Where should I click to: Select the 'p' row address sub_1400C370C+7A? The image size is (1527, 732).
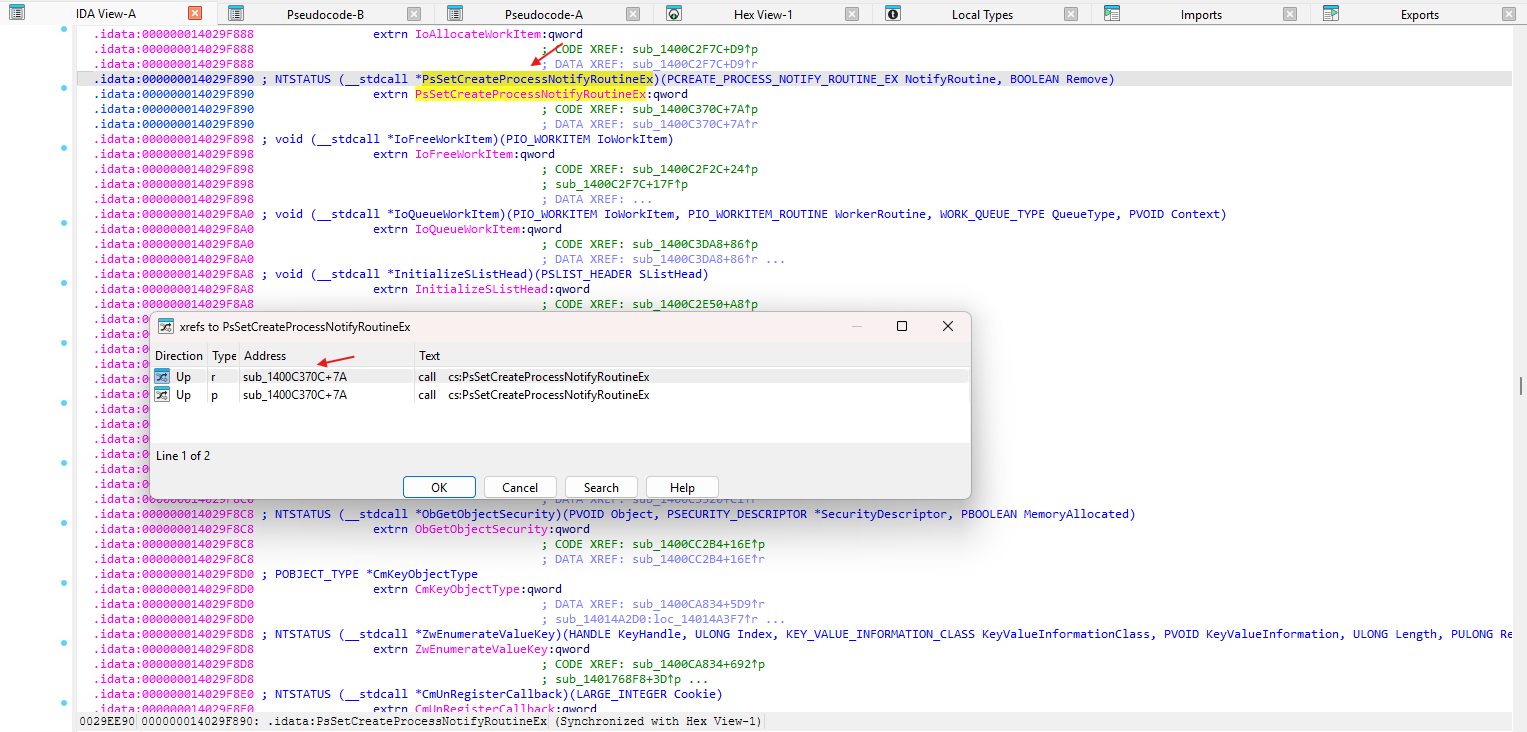[x=295, y=395]
